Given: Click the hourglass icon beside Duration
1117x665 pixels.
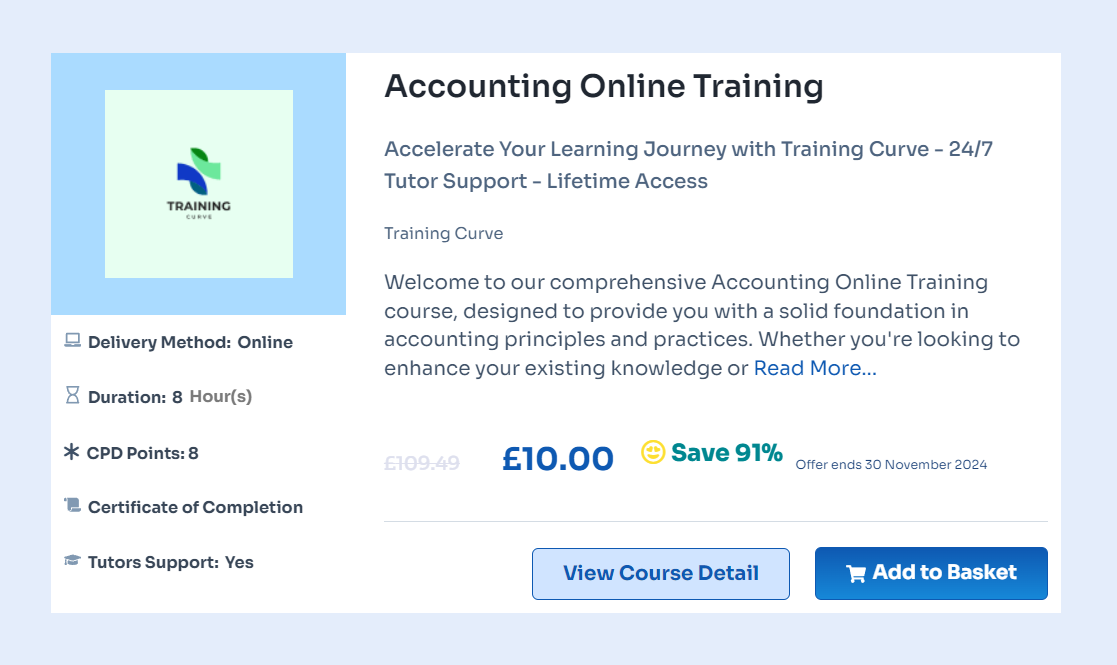Looking at the screenshot, I should [x=72, y=396].
